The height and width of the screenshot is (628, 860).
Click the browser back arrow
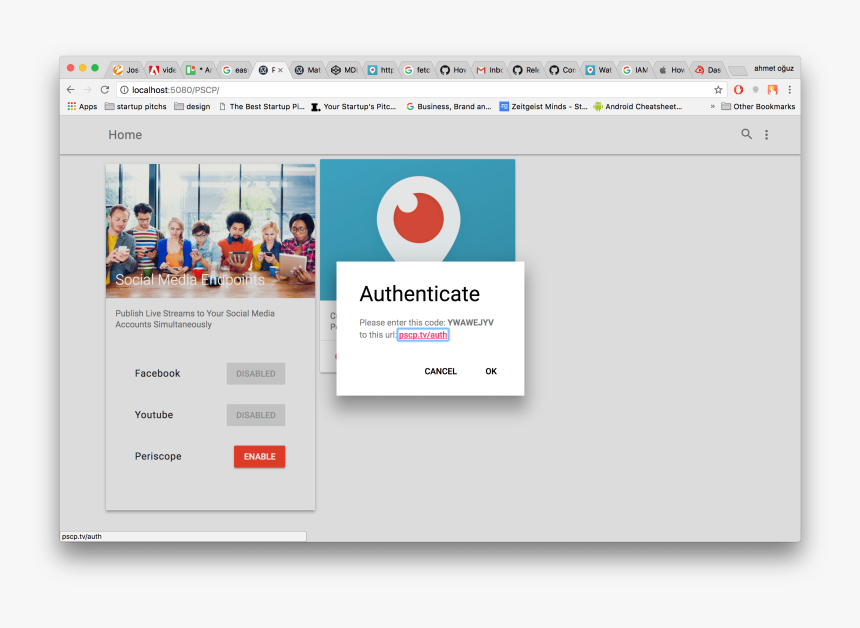tap(69, 89)
